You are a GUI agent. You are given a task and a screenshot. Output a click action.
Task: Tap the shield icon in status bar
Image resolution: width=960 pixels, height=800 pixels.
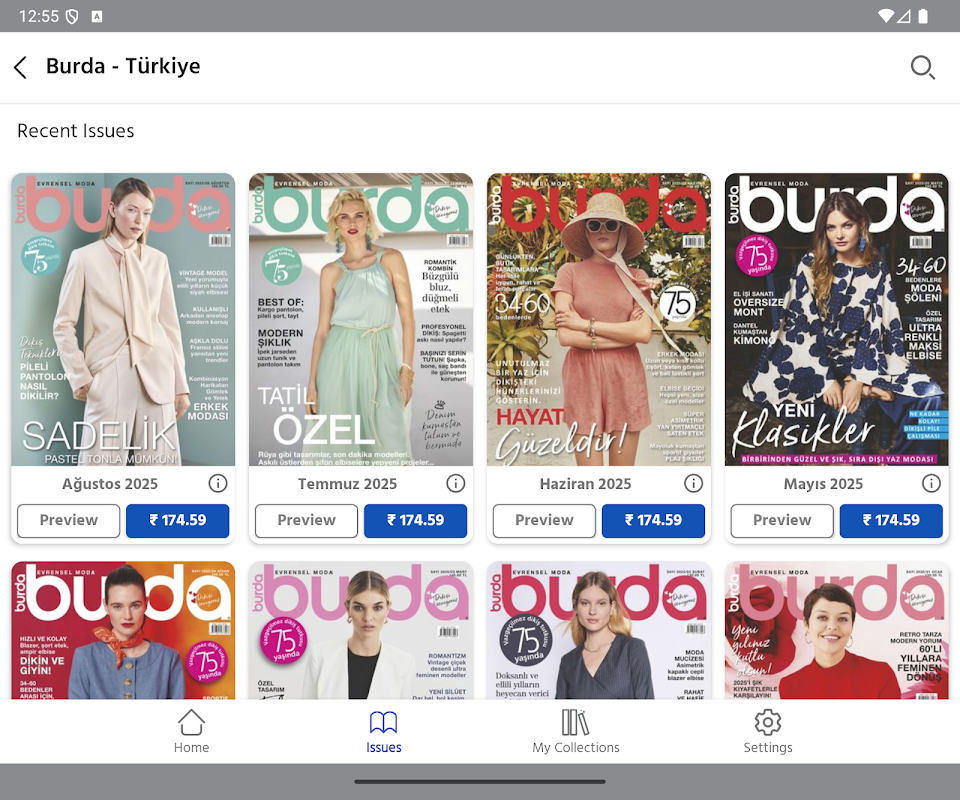tap(72, 17)
